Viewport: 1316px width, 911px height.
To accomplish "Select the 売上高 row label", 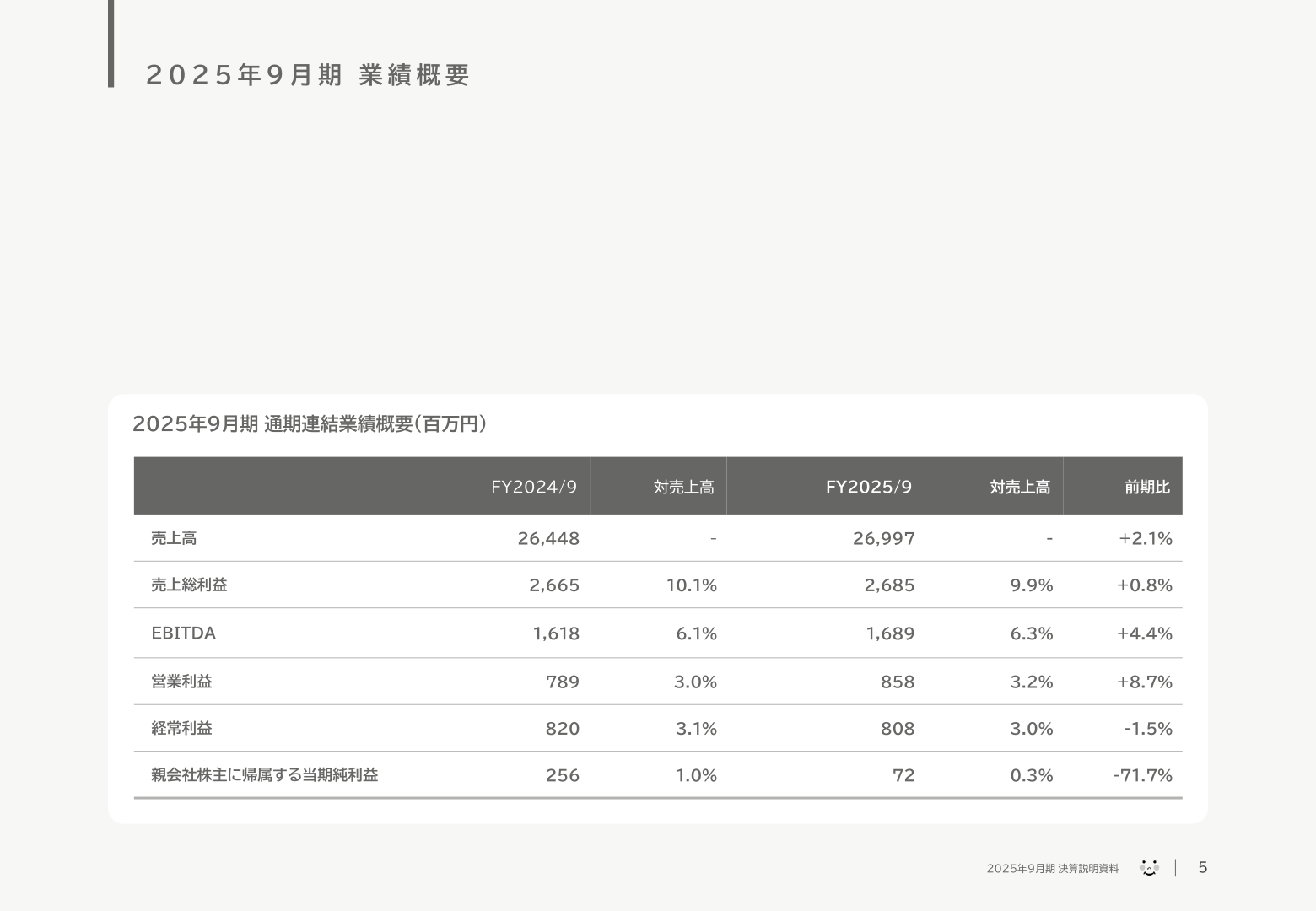I will pos(174,538).
